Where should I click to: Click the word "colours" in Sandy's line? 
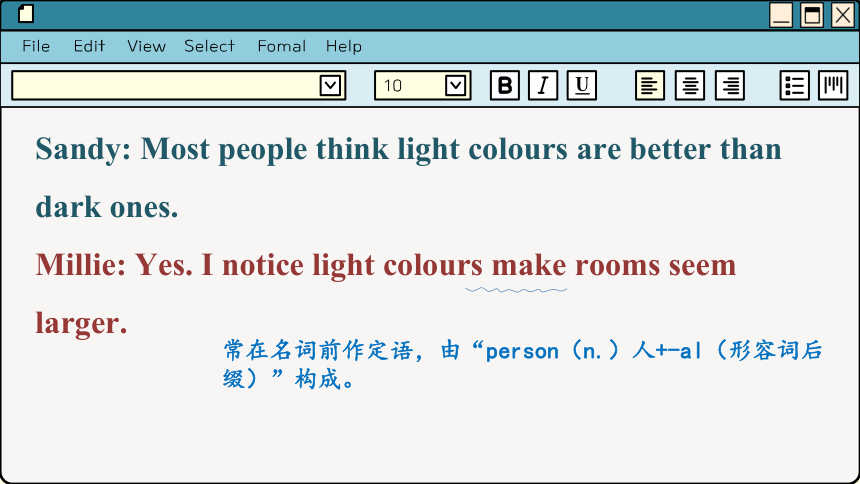pos(518,149)
